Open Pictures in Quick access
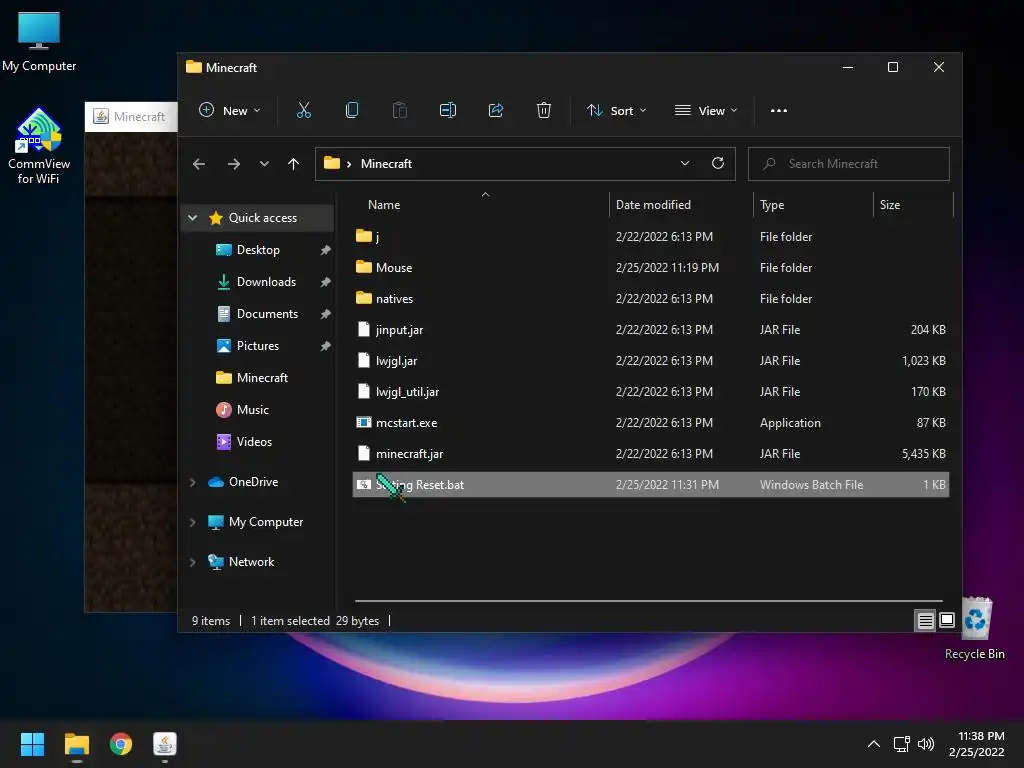 click(x=258, y=345)
